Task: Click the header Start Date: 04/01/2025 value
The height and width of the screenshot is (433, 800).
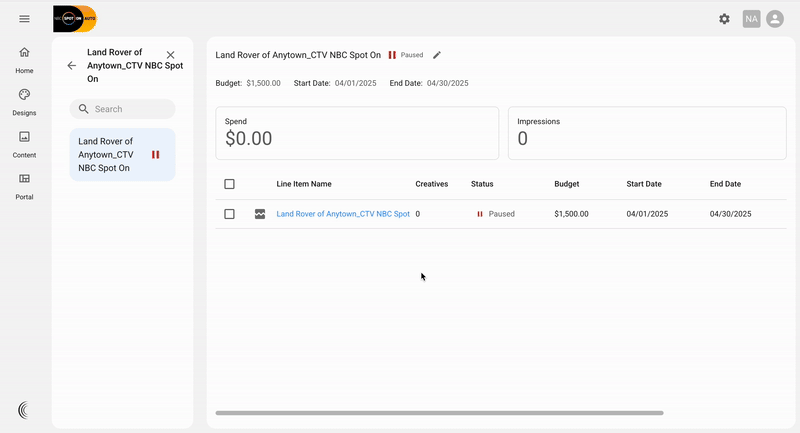Action: (356, 83)
